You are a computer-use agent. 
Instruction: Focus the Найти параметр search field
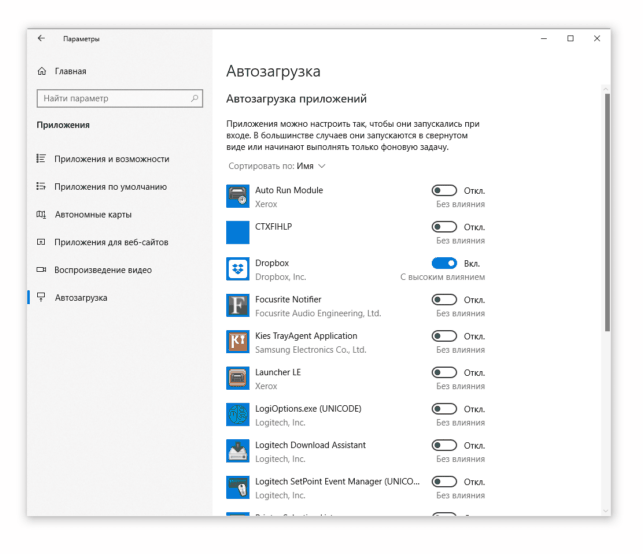point(120,98)
